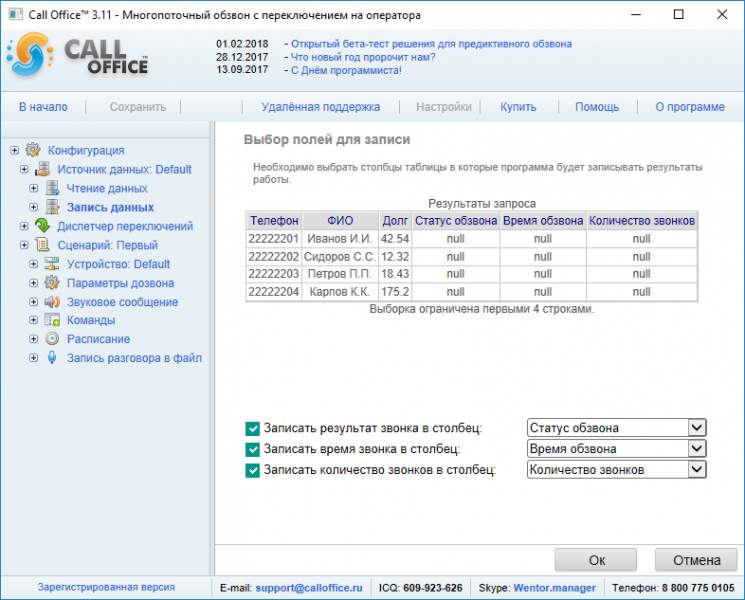Click the Запись разговора microphone icon
The height and width of the screenshot is (600, 745).
[52, 358]
